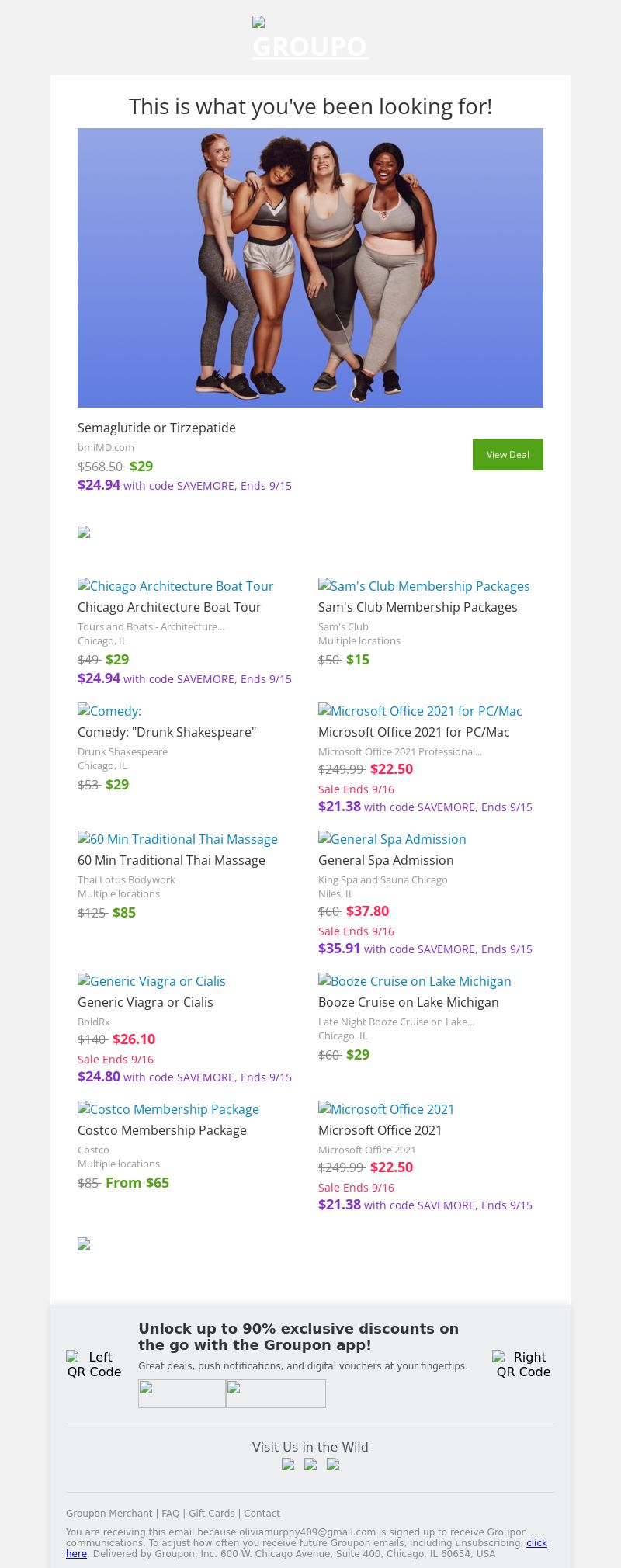The image size is (621, 1568).
Task: Open the Right QR Code image
Action: (523, 1364)
